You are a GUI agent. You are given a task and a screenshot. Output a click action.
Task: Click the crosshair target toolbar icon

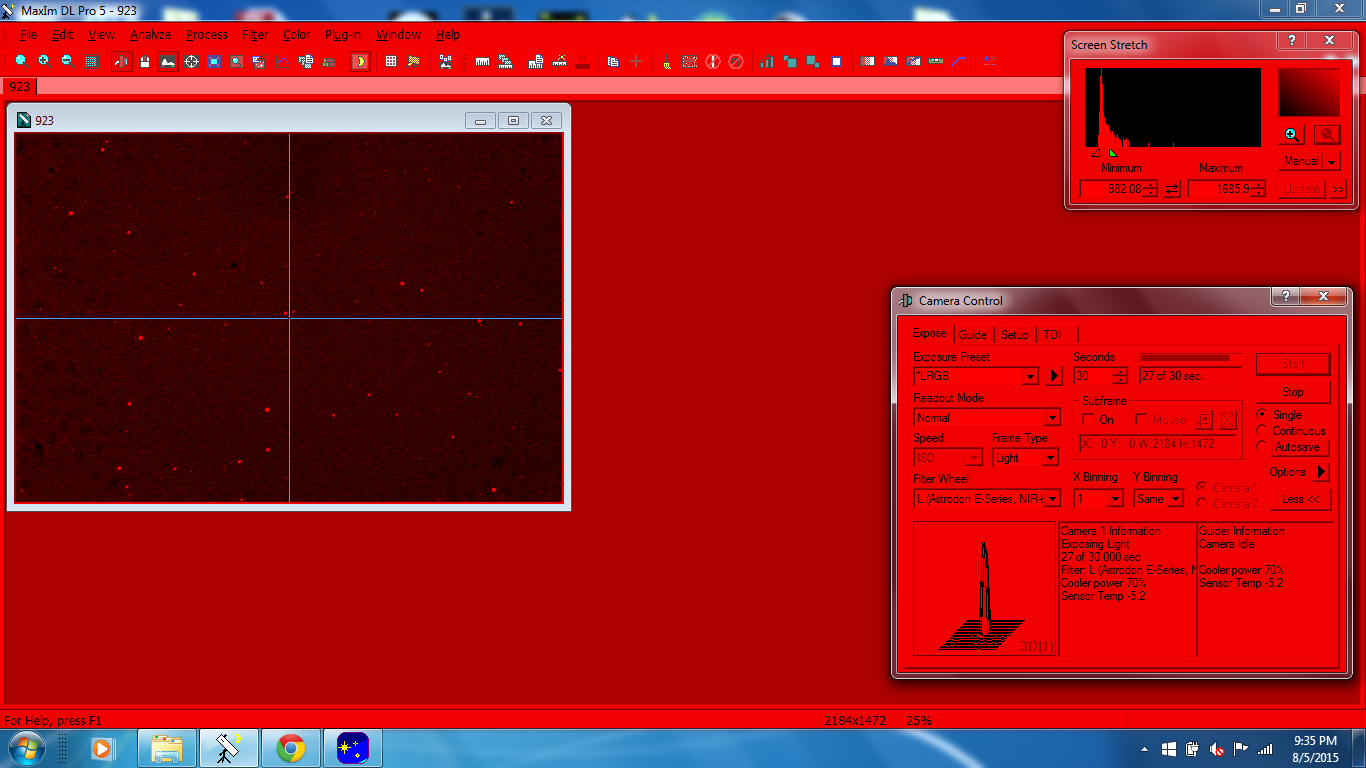(191, 61)
